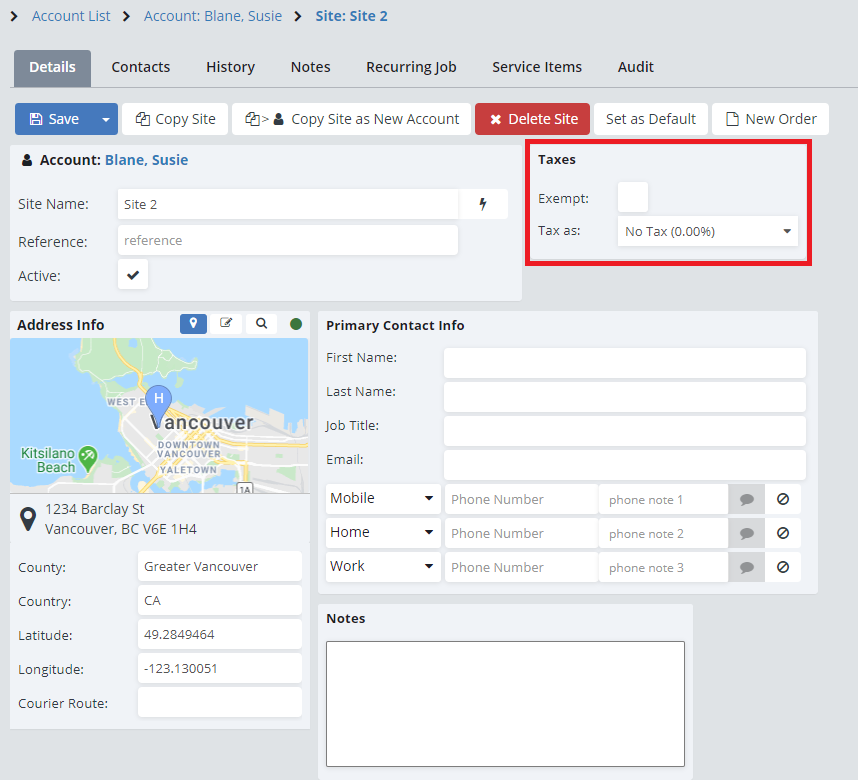Open the Service Items tab
Image resolution: width=858 pixels, height=780 pixels.
[x=536, y=67]
